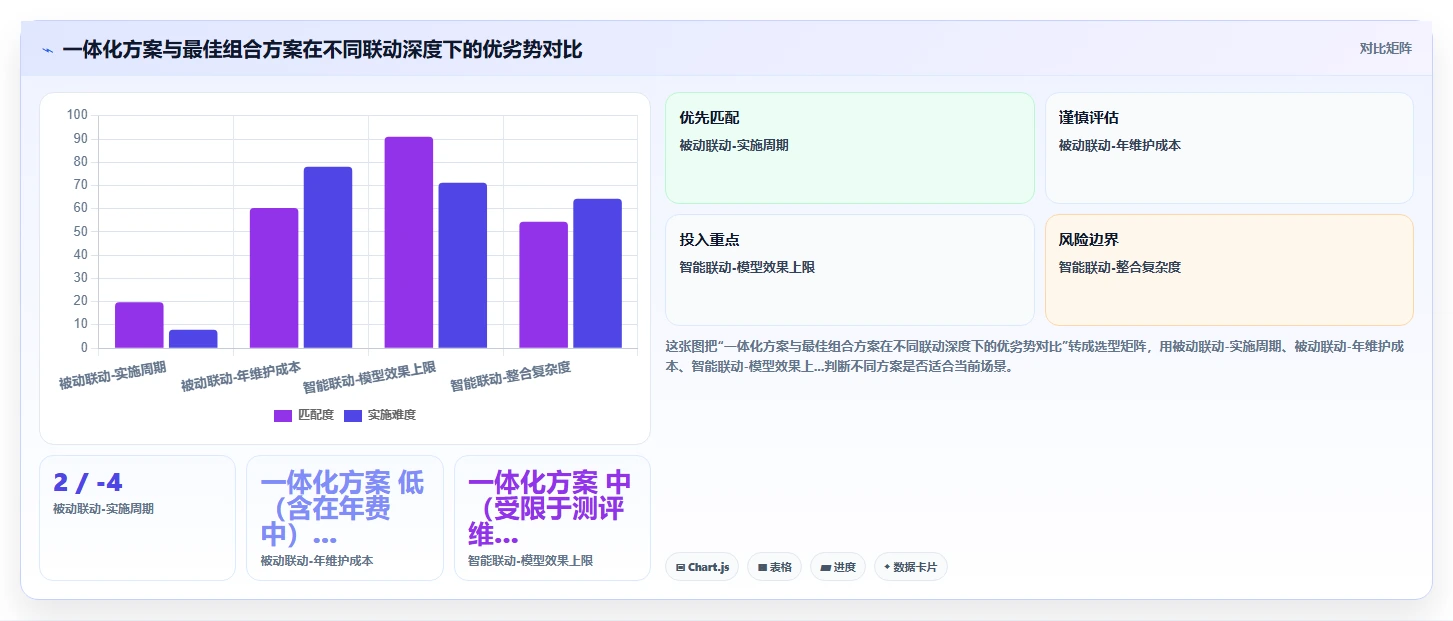Click the 实施难度 legend label text
This screenshot has width=1453, height=621.
pyautogui.click(x=391, y=415)
